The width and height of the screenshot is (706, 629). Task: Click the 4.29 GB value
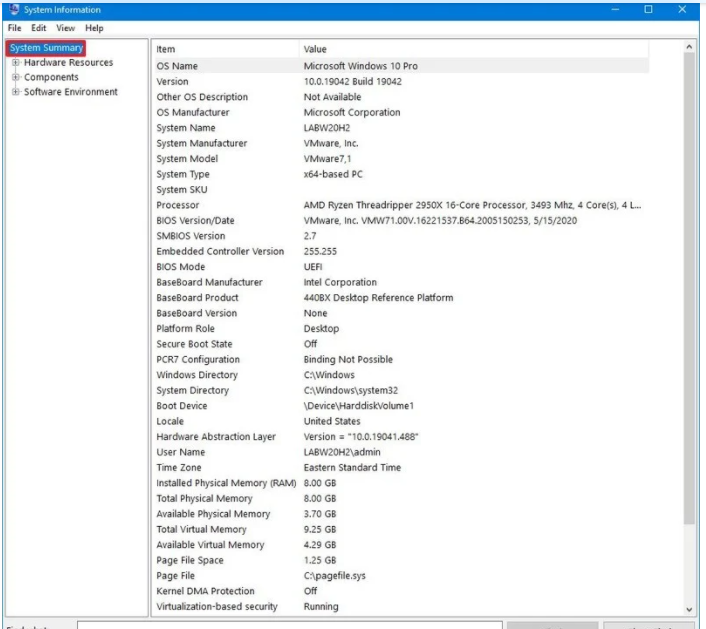pos(320,545)
